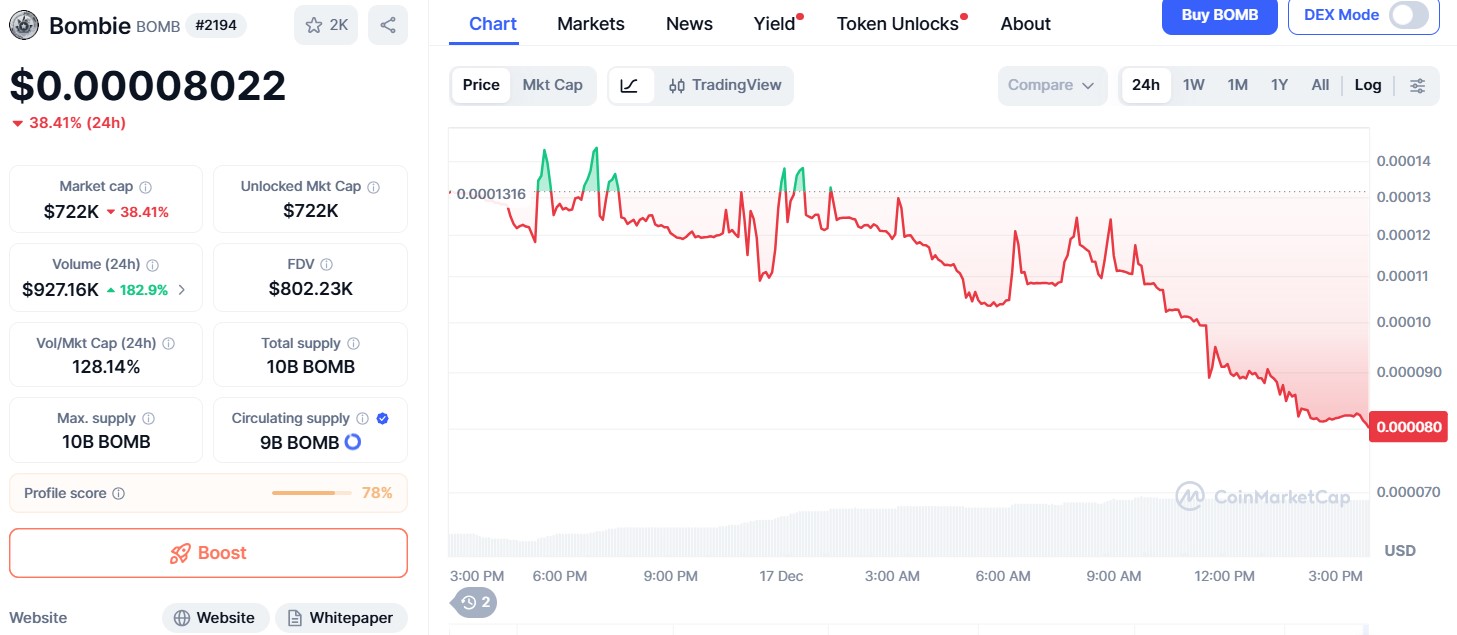The width and height of the screenshot is (1457, 635).
Task: Switch chart to Mkt Cap view
Action: point(553,85)
